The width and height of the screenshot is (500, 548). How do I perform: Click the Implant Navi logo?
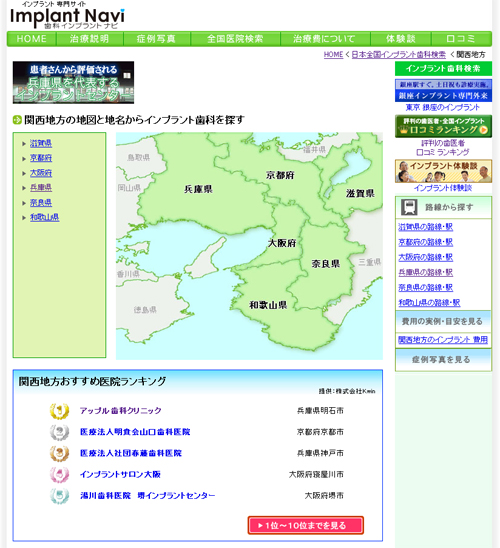click(67, 16)
